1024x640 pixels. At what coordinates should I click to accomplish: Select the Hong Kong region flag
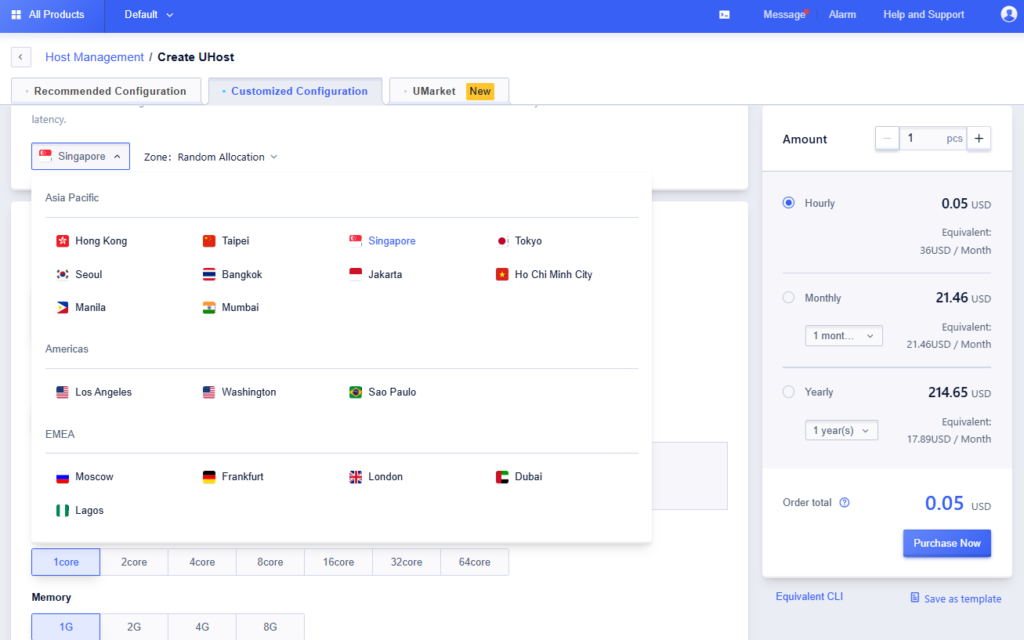click(x=60, y=240)
